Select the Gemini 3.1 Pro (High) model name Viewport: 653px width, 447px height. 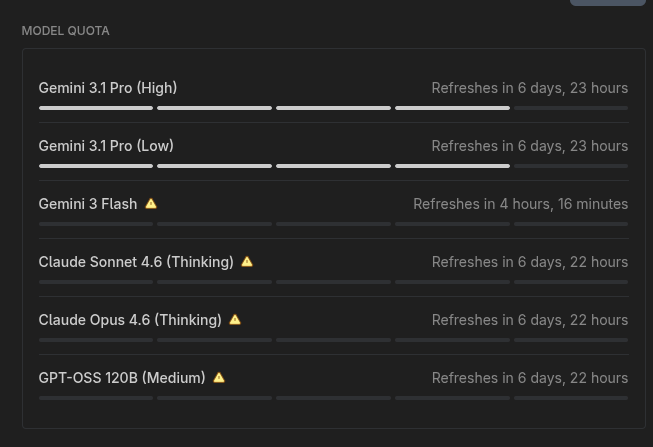(x=108, y=88)
